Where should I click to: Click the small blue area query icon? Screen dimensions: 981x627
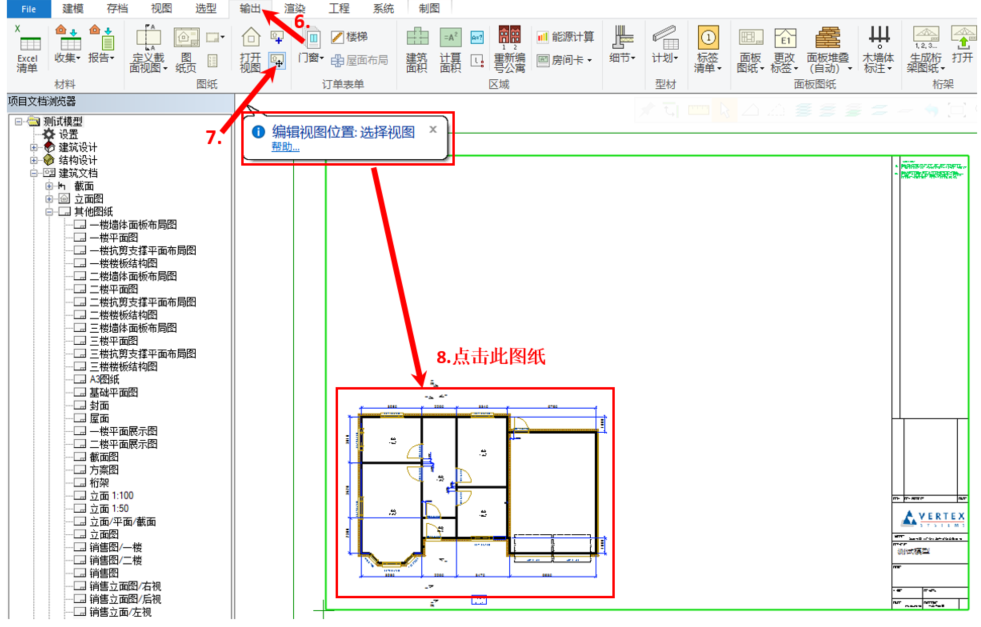tap(477, 37)
